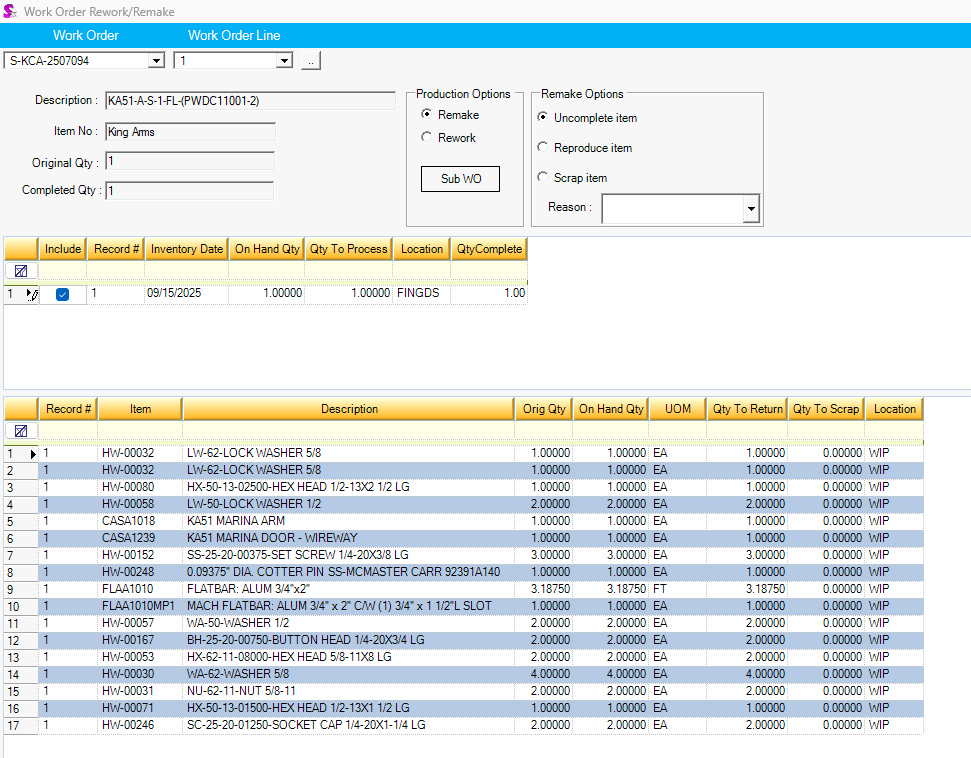Click the upper grid filter clear icon
Screen dimensions: 971x758
point(20,270)
